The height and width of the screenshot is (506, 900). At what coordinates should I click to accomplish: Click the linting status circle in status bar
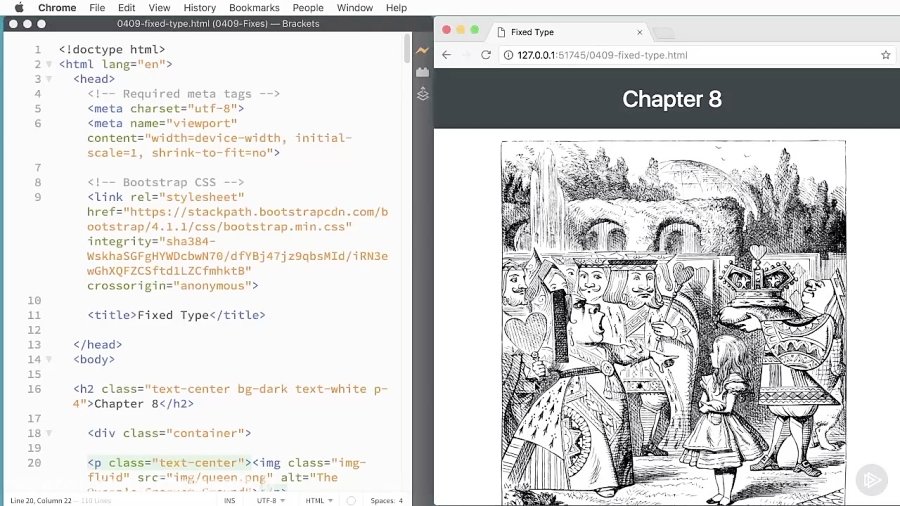[x=351, y=500]
